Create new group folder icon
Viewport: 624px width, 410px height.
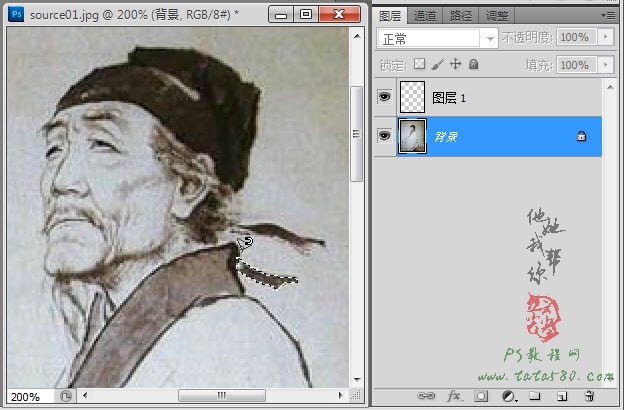click(x=535, y=396)
